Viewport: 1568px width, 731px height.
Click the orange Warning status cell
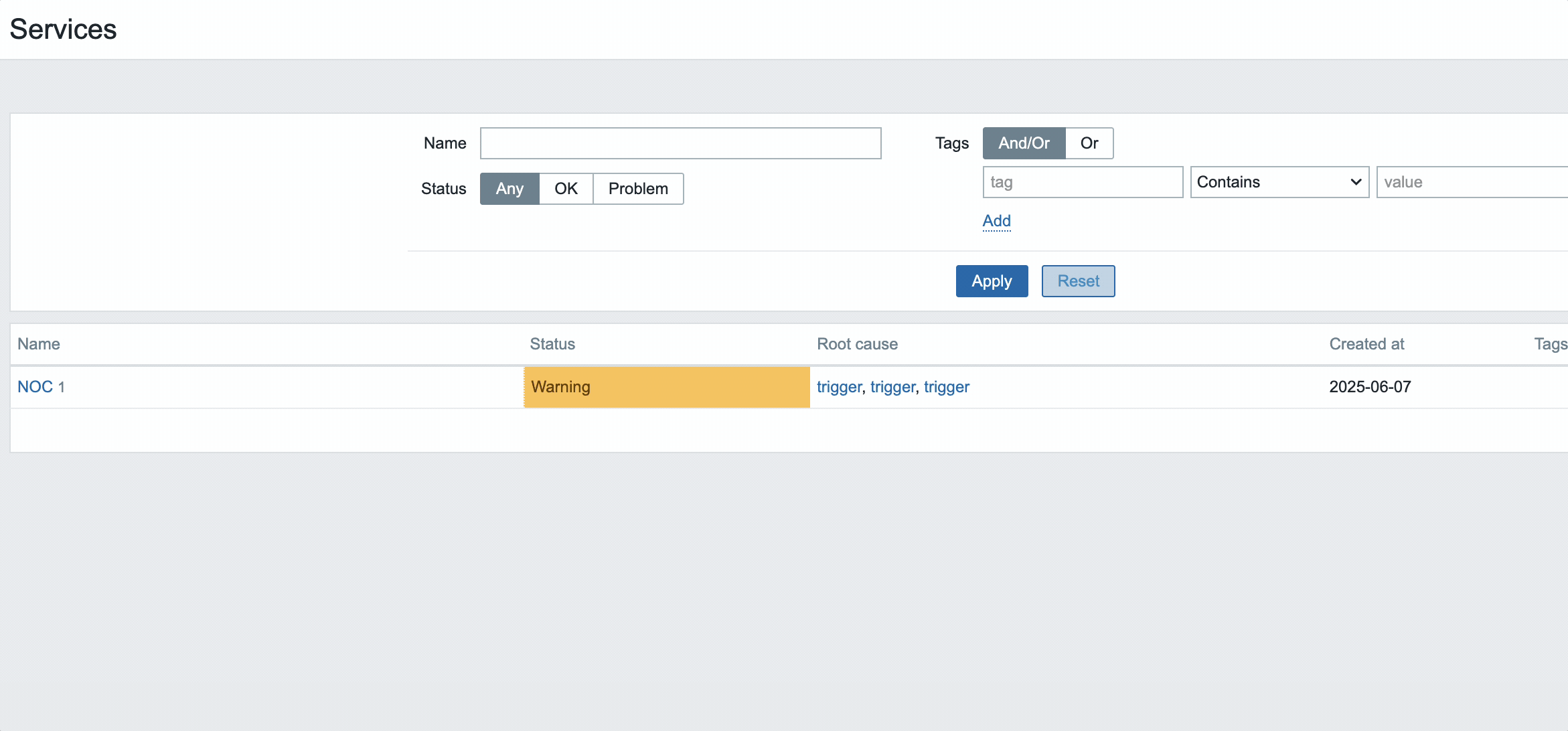pyautogui.click(x=666, y=387)
